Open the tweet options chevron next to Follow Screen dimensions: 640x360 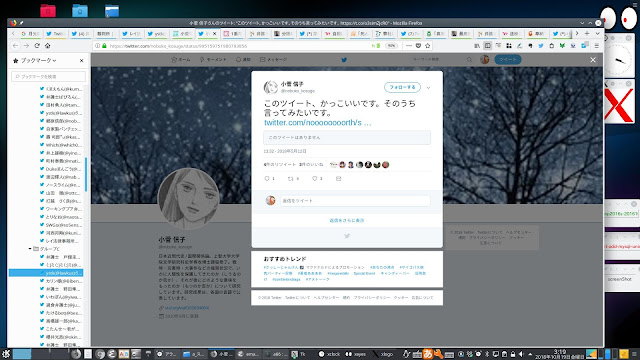pos(428,87)
